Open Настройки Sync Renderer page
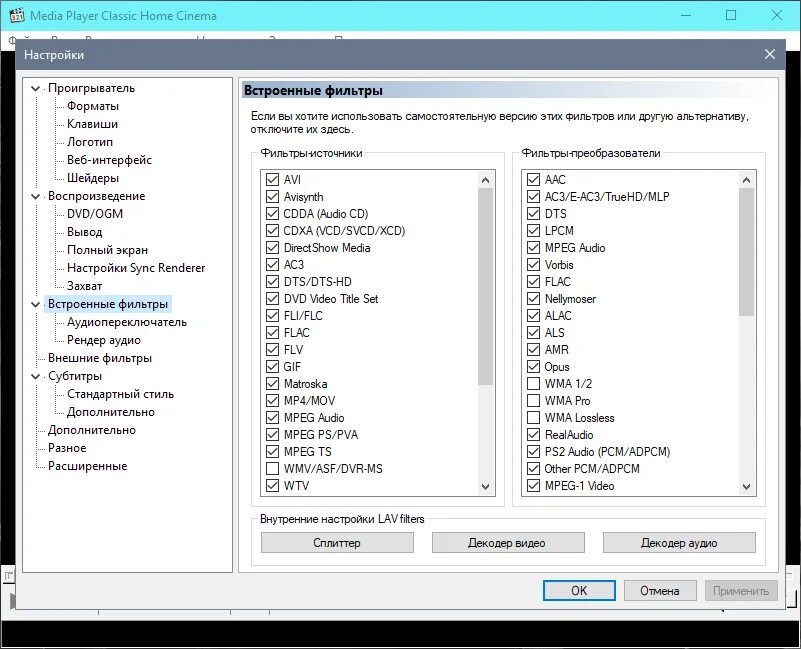Viewport: 801px width, 649px height. coord(136,268)
